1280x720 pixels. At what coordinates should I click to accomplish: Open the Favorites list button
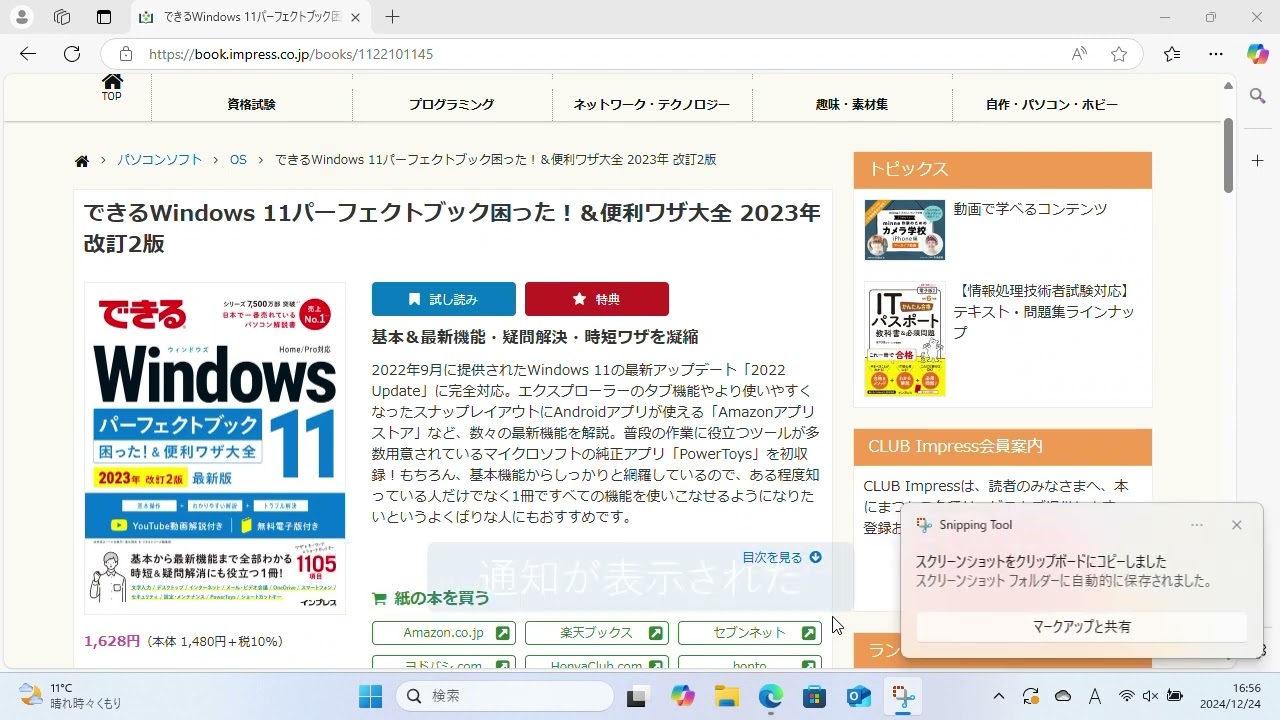(x=1172, y=54)
